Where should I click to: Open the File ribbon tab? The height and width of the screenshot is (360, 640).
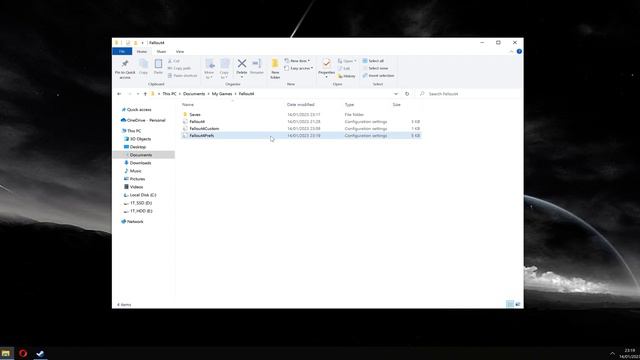coord(122,51)
